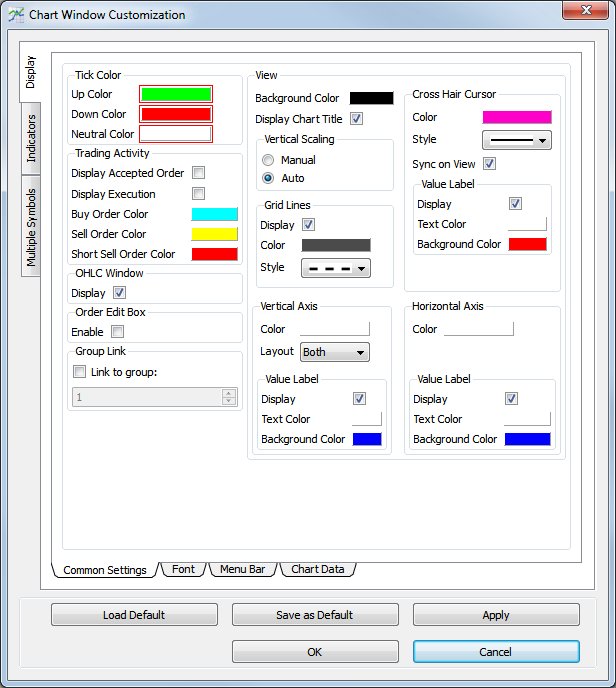Open the Indicators side tab
Image resolution: width=616 pixels, height=688 pixels.
[x=31, y=139]
